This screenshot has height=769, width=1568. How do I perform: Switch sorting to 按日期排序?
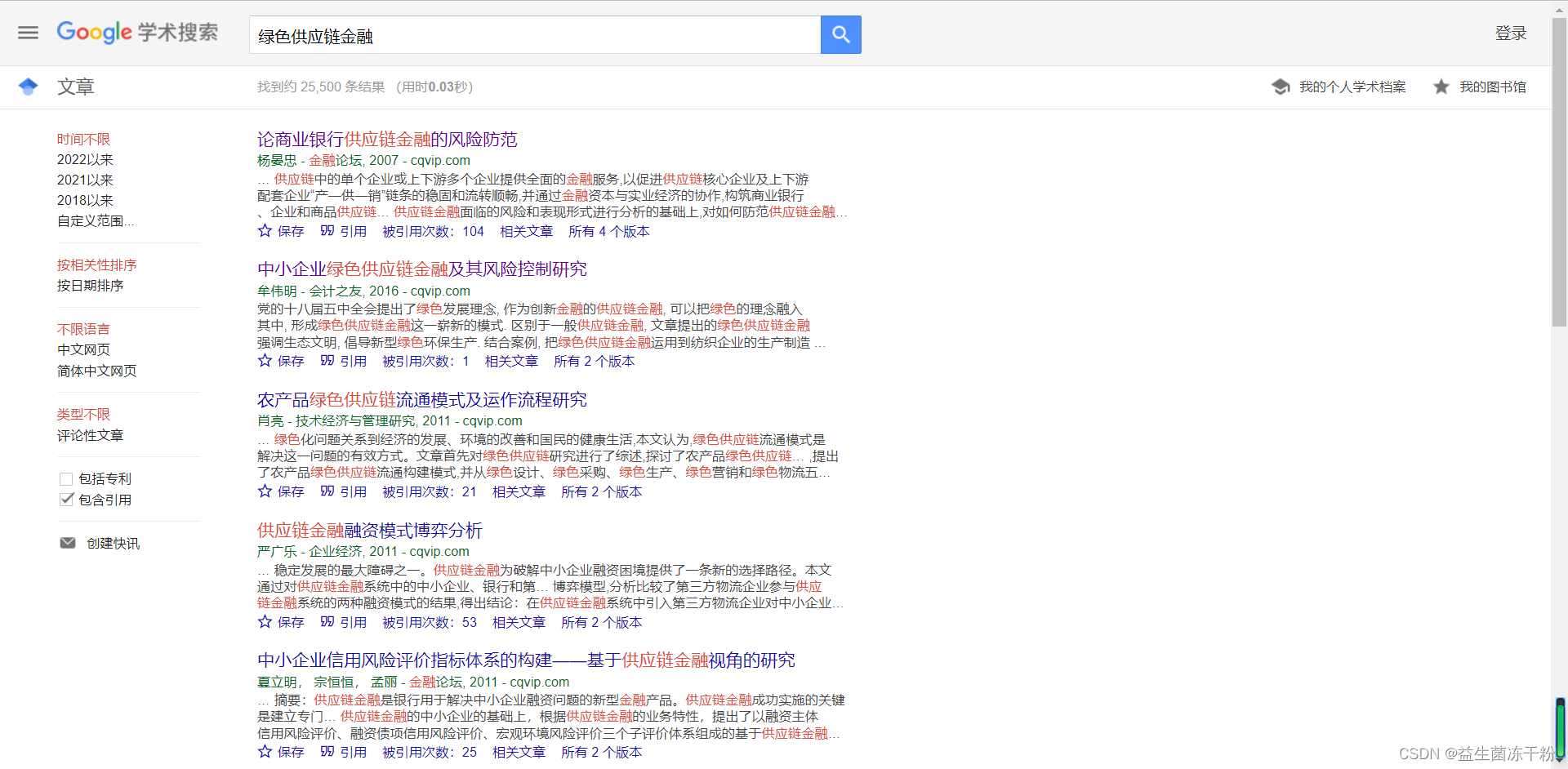tap(91, 285)
